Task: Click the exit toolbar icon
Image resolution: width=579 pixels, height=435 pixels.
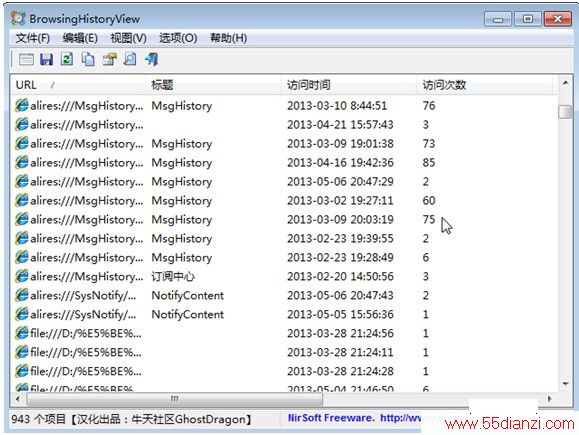Action: point(151,59)
